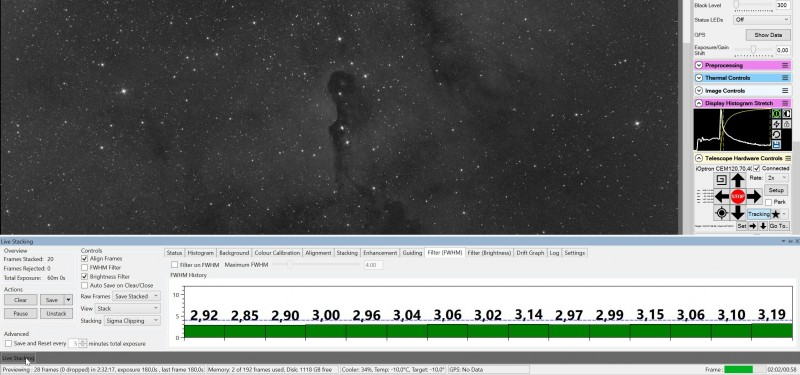
Task: Click the Go To.. button
Action: [779, 226]
